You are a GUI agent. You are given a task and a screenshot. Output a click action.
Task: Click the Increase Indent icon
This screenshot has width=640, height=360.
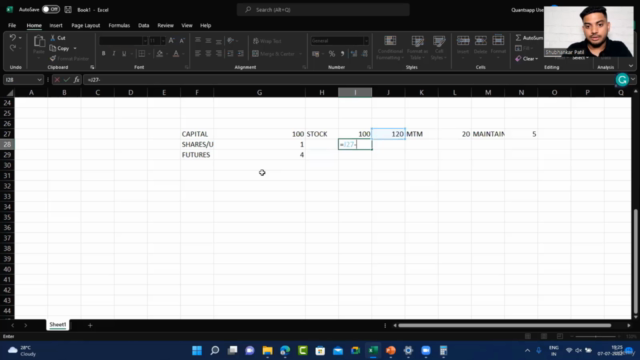tap(241, 53)
